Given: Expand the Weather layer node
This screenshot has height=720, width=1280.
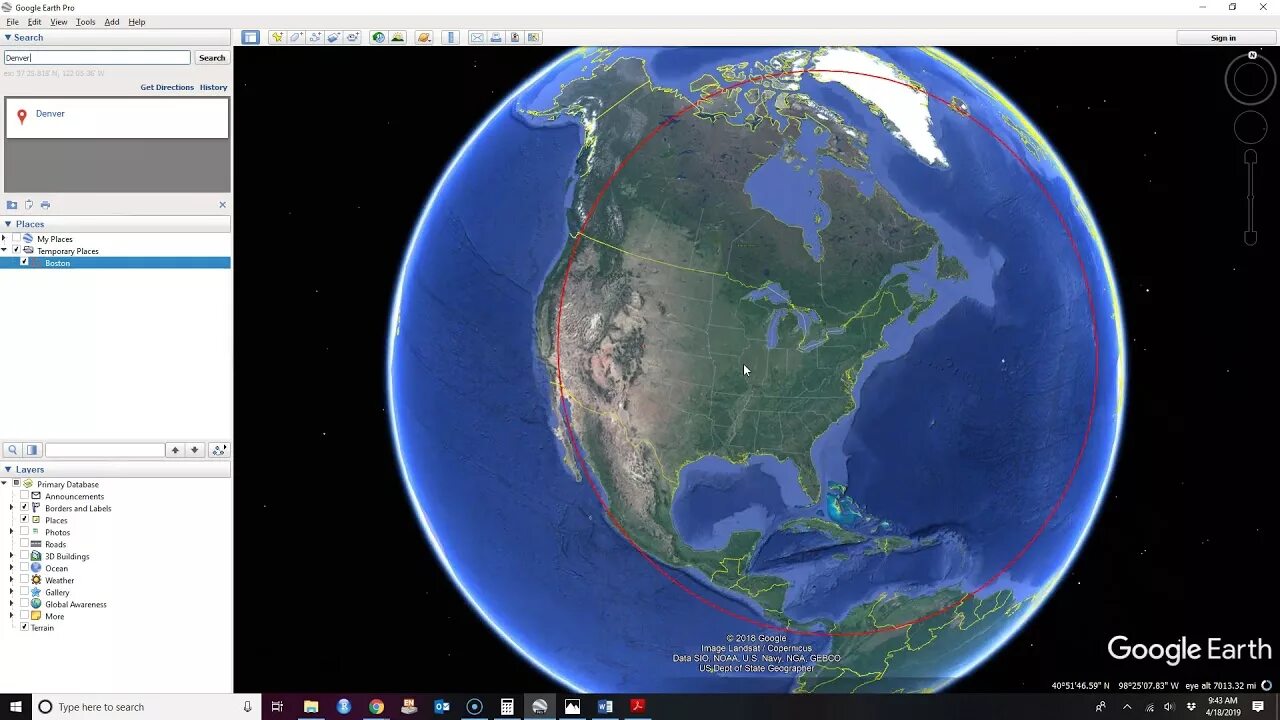Looking at the screenshot, I should pyautogui.click(x=12, y=580).
